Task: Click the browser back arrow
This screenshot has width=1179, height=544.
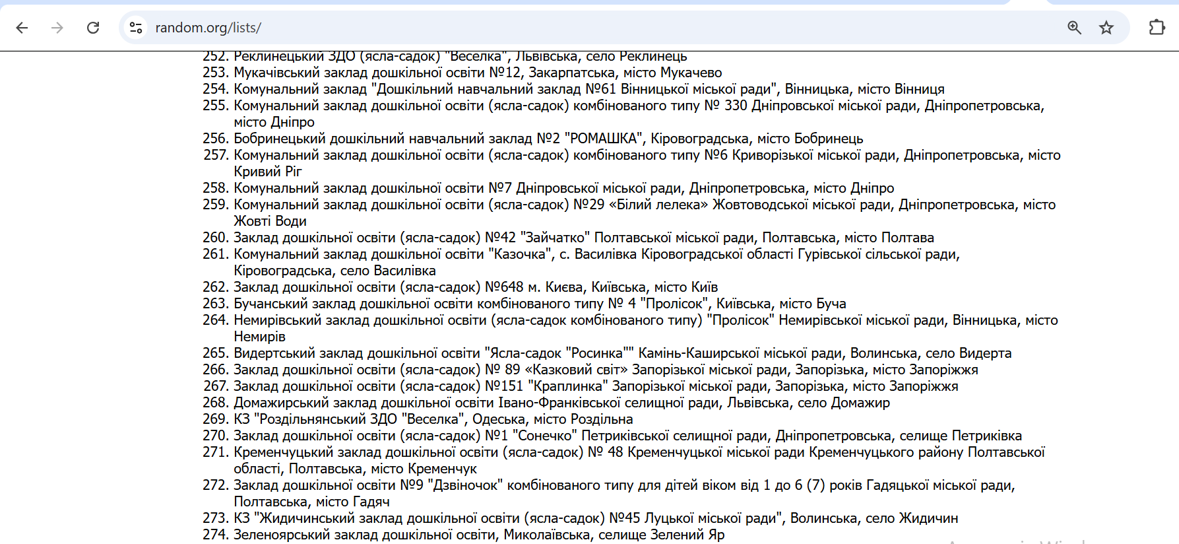Action: [x=22, y=28]
